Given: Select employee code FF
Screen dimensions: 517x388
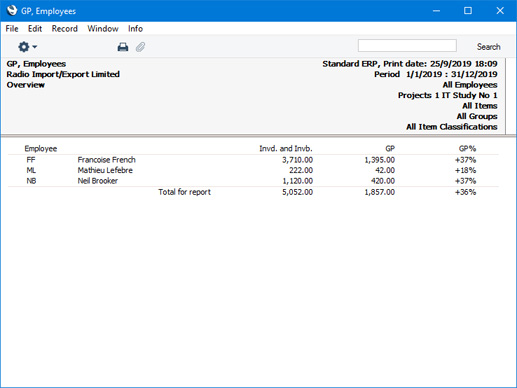Looking at the screenshot, I should (x=31, y=160).
